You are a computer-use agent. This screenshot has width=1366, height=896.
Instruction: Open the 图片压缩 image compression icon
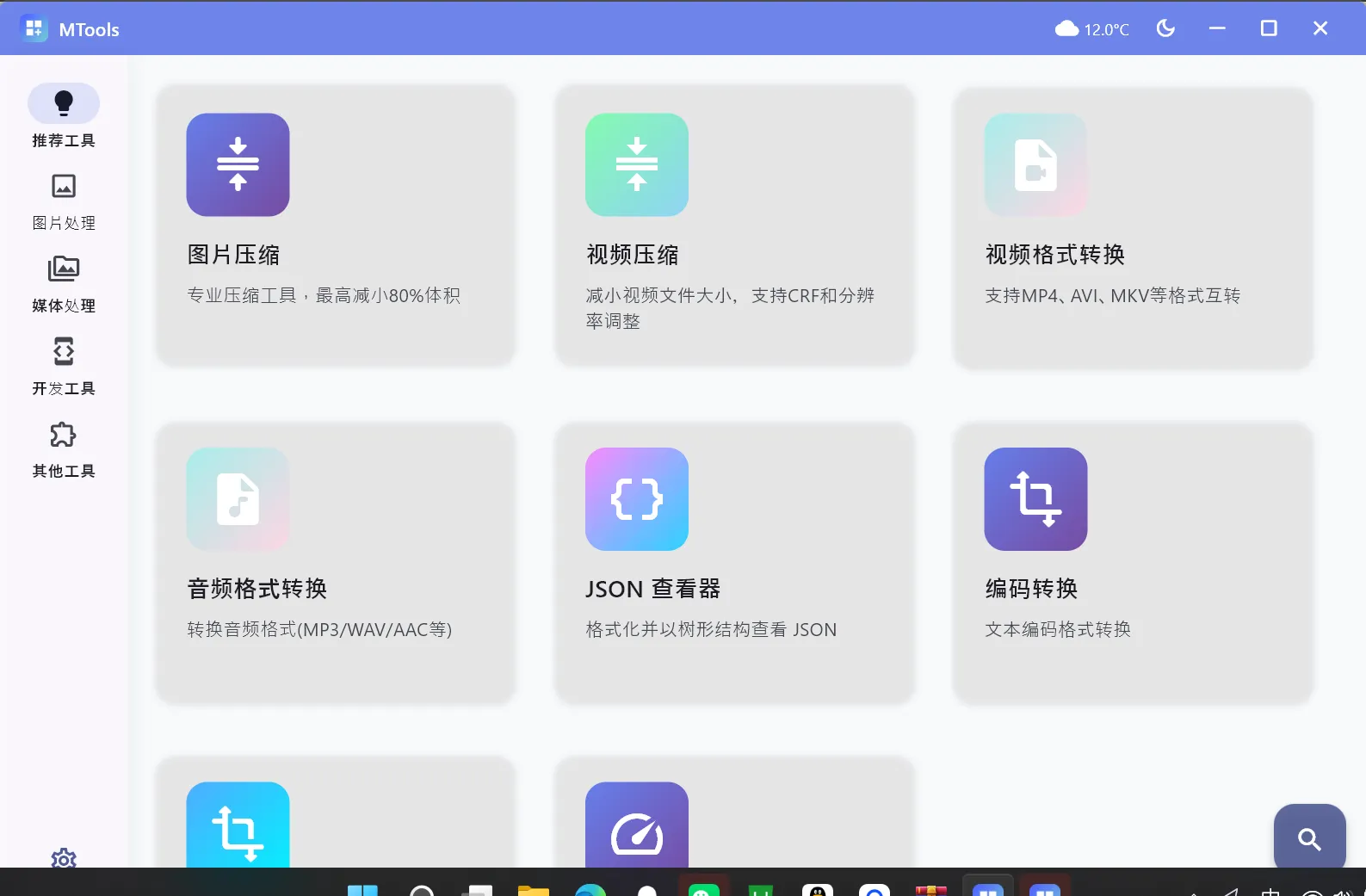[238, 164]
